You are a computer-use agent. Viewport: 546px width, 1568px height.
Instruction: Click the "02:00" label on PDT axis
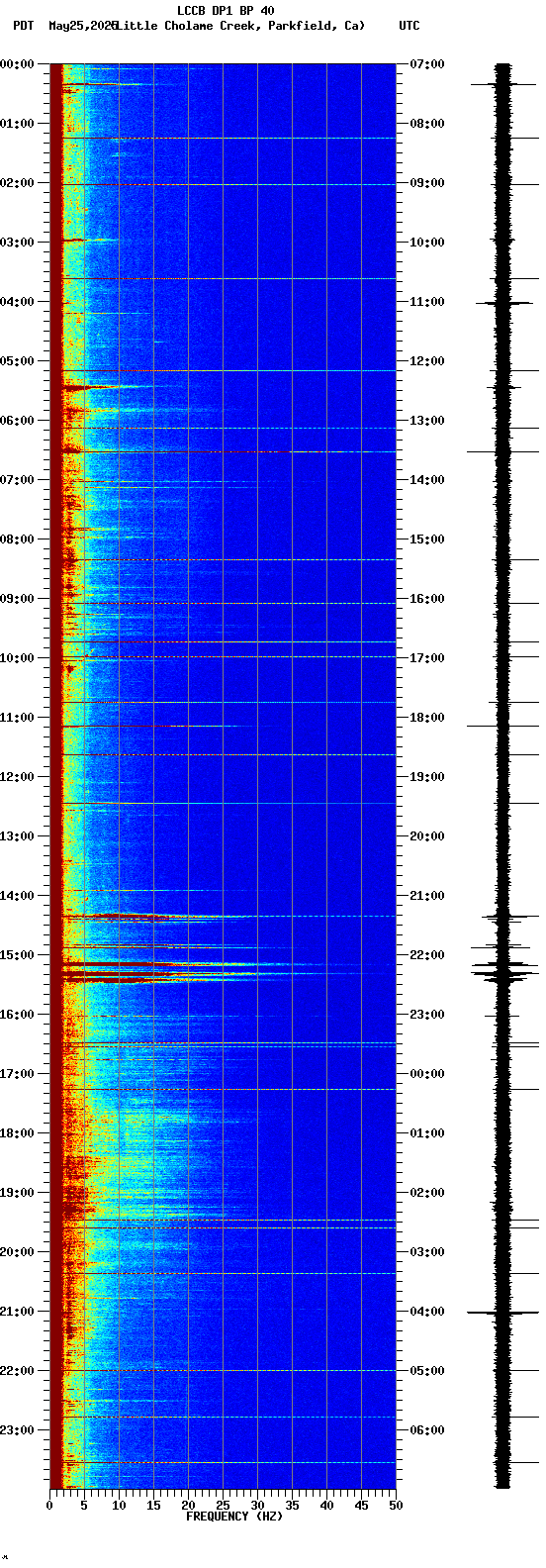point(17,183)
